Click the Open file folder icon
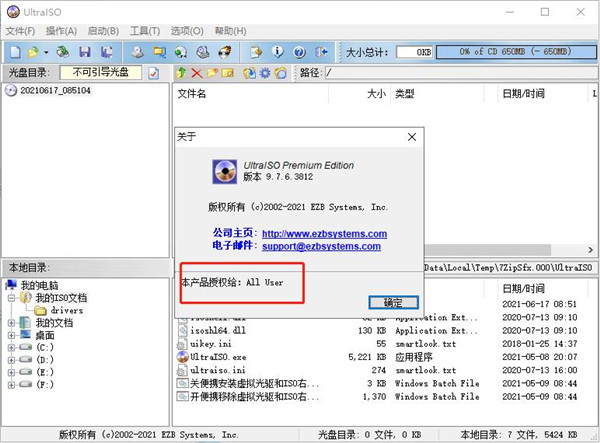Image resolution: width=600 pixels, height=443 pixels. [33, 52]
